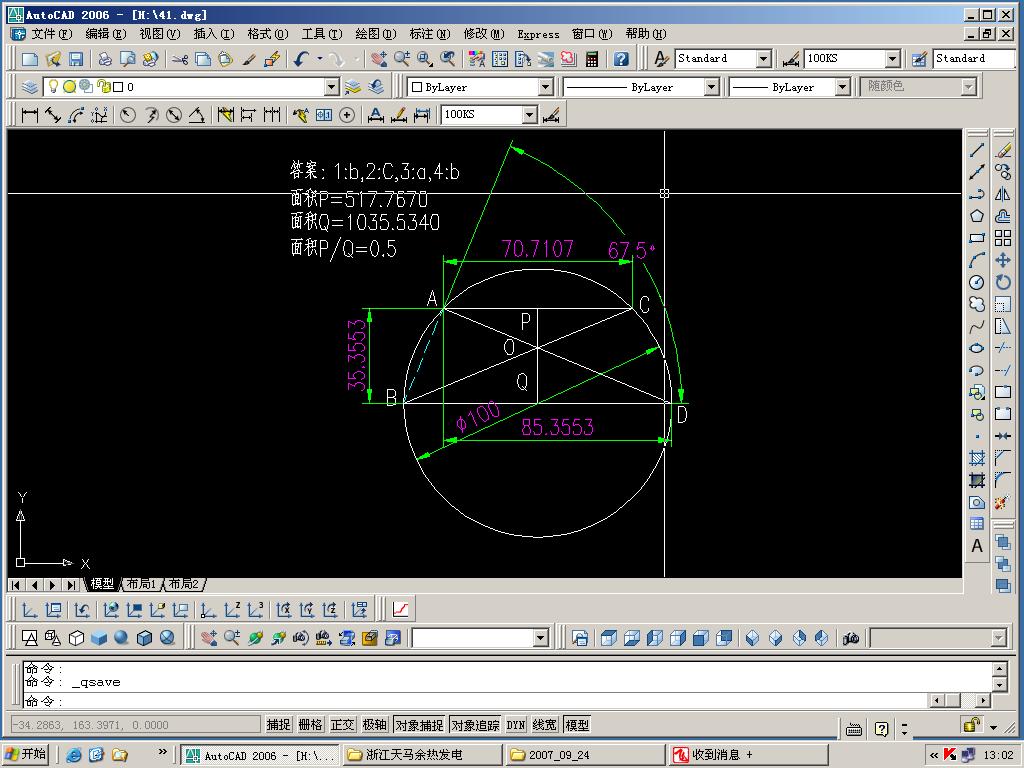The height and width of the screenshot is (768, 1024).
Task: Click the layer 0 color swatch
Action: (118, 87)
